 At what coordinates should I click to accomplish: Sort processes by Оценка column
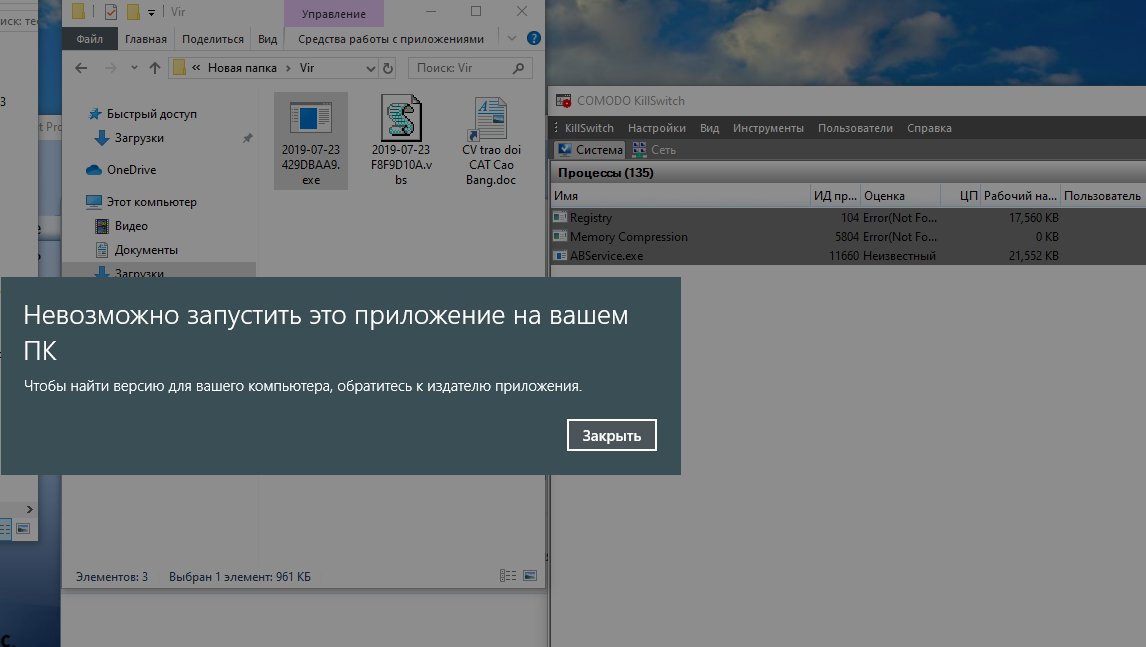pos(900,196)
